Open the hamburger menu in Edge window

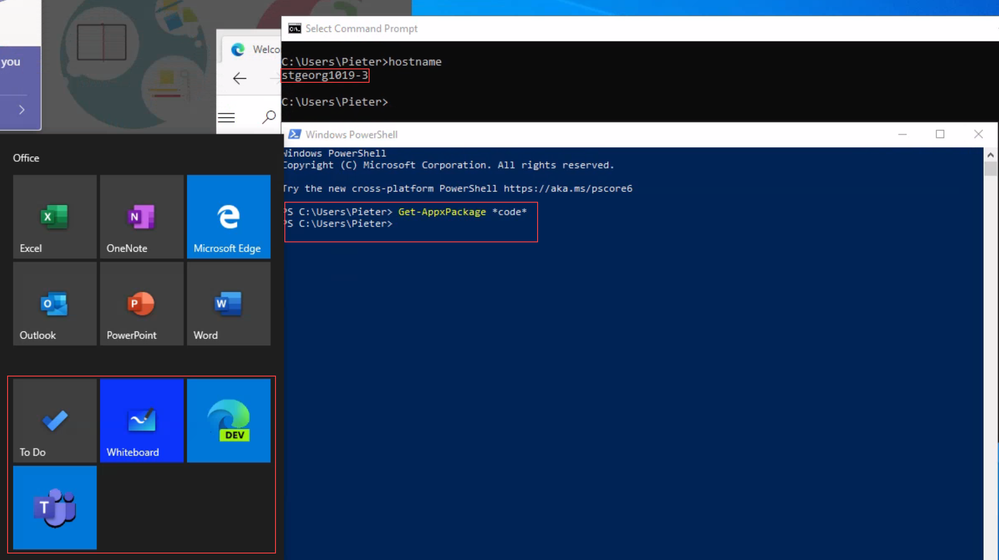point(226,117)
